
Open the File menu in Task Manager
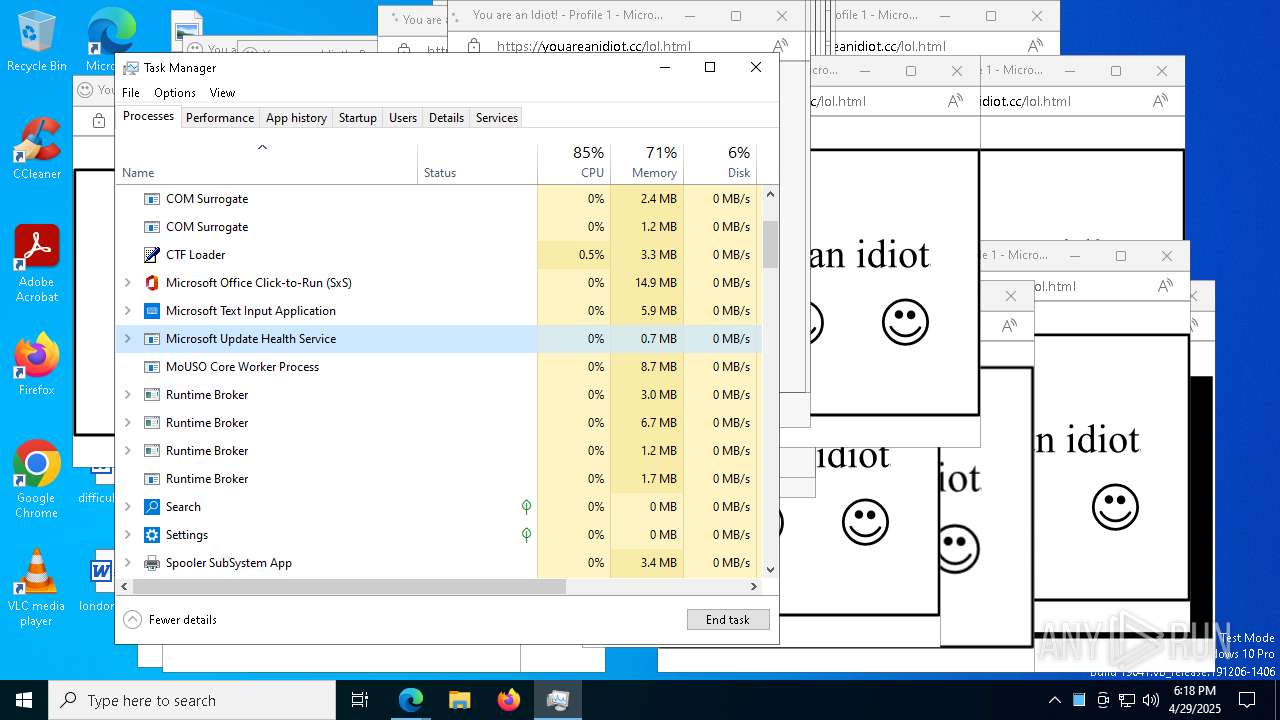131,93
